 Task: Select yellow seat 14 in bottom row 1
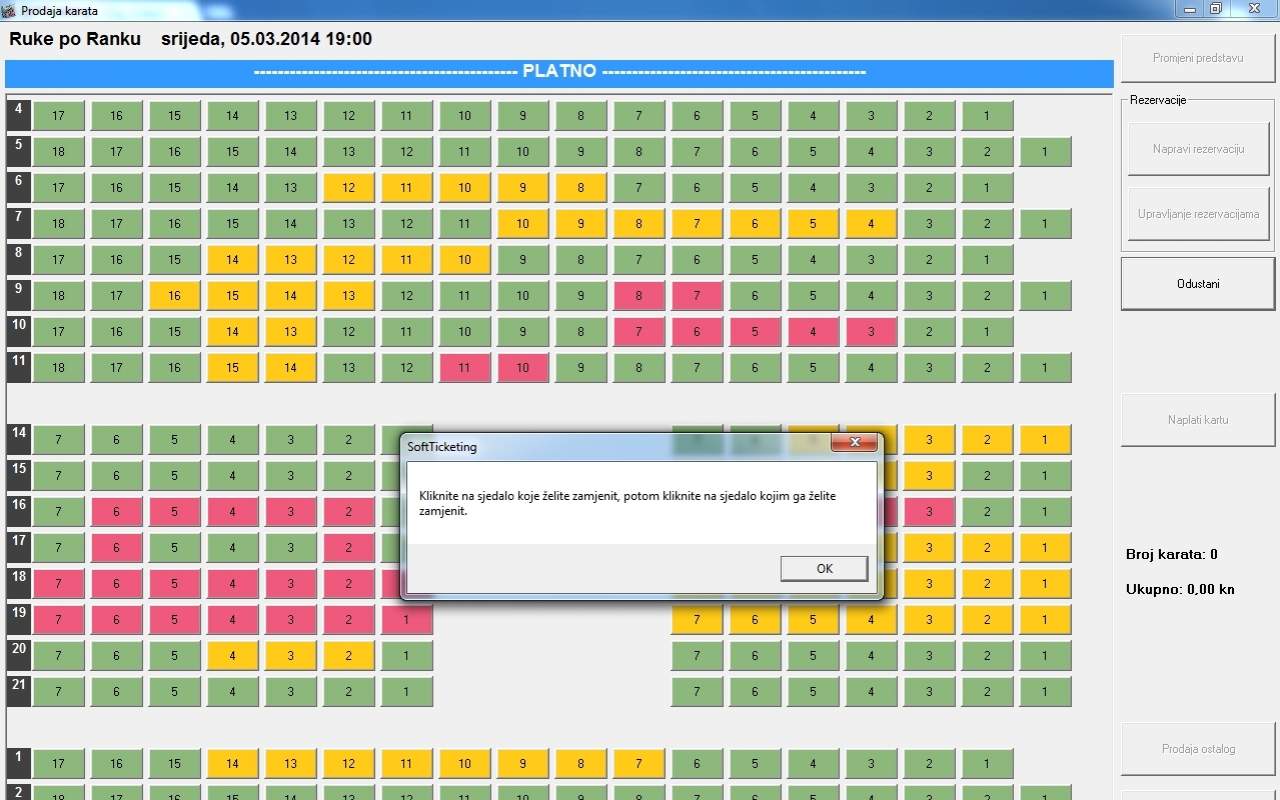(232, 764)
